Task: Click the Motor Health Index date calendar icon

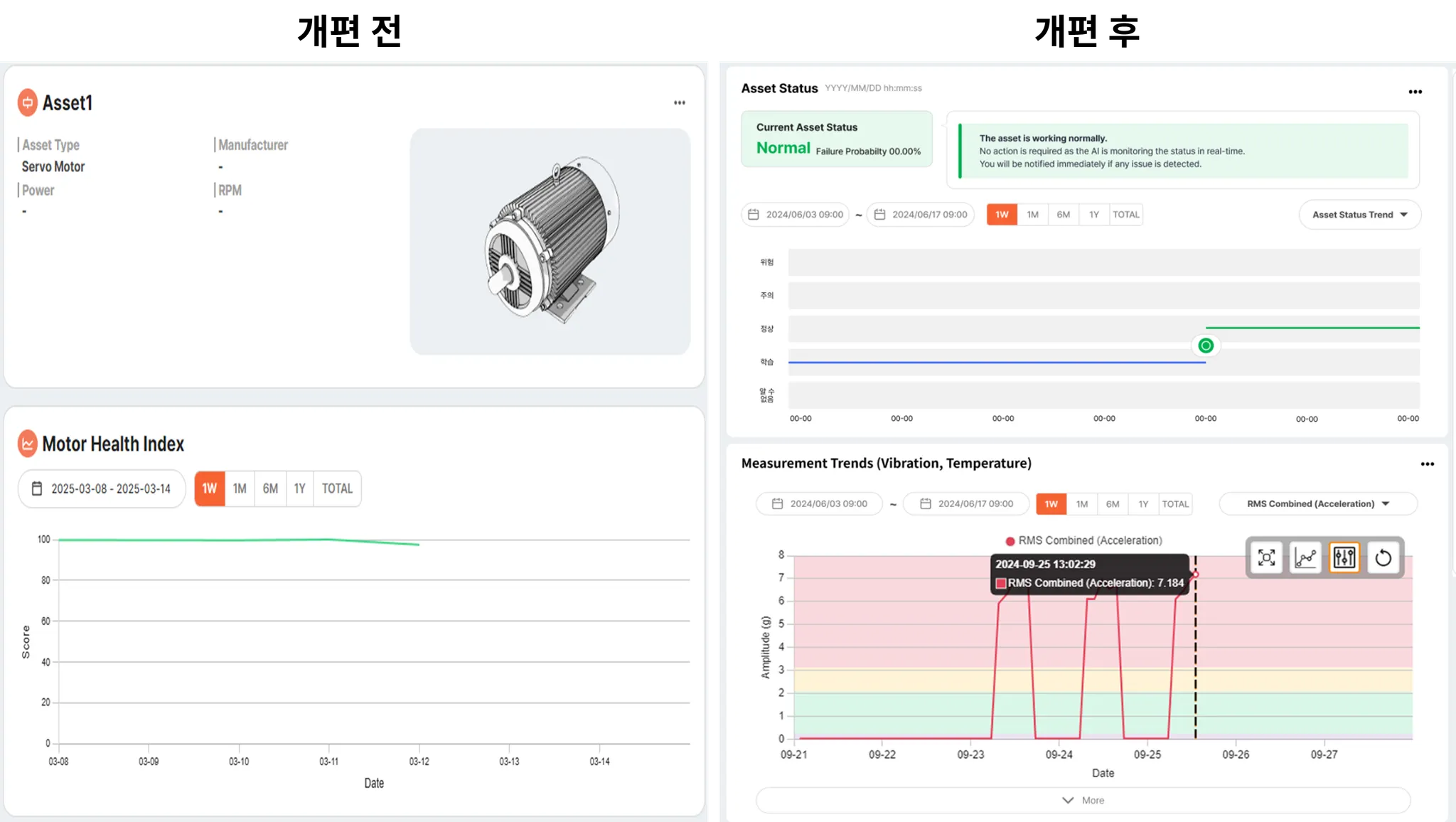Action: coord(37,489)
